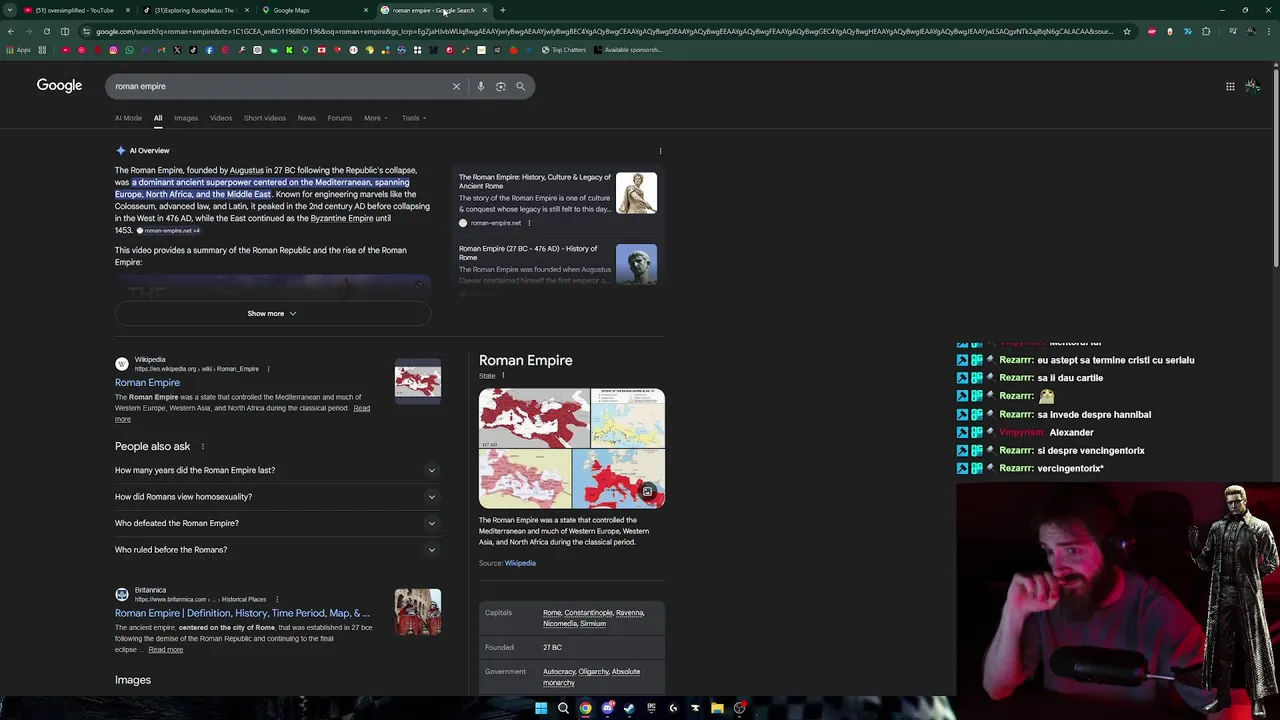Screen dimensions: 1280x720
Task: Switch to the AI Mode tab
Action: (128, 118)
